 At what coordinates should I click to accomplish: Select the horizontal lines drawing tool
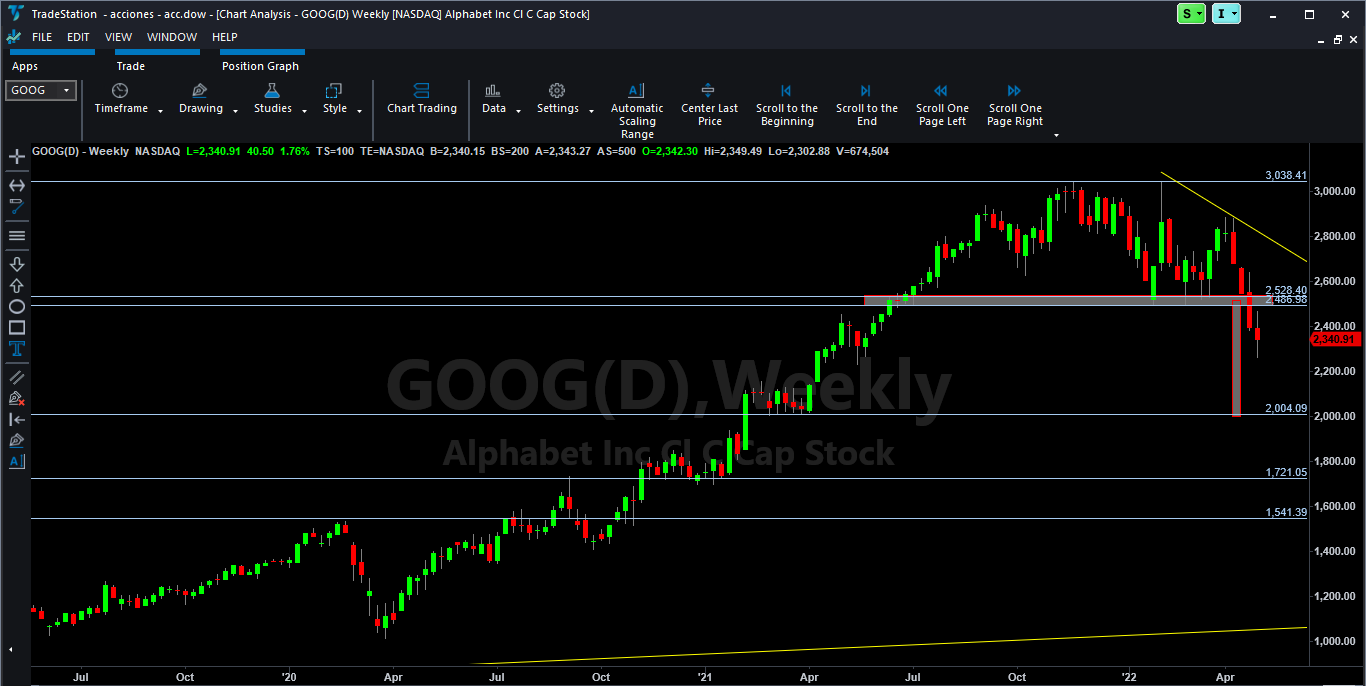(x=17, y=236)
